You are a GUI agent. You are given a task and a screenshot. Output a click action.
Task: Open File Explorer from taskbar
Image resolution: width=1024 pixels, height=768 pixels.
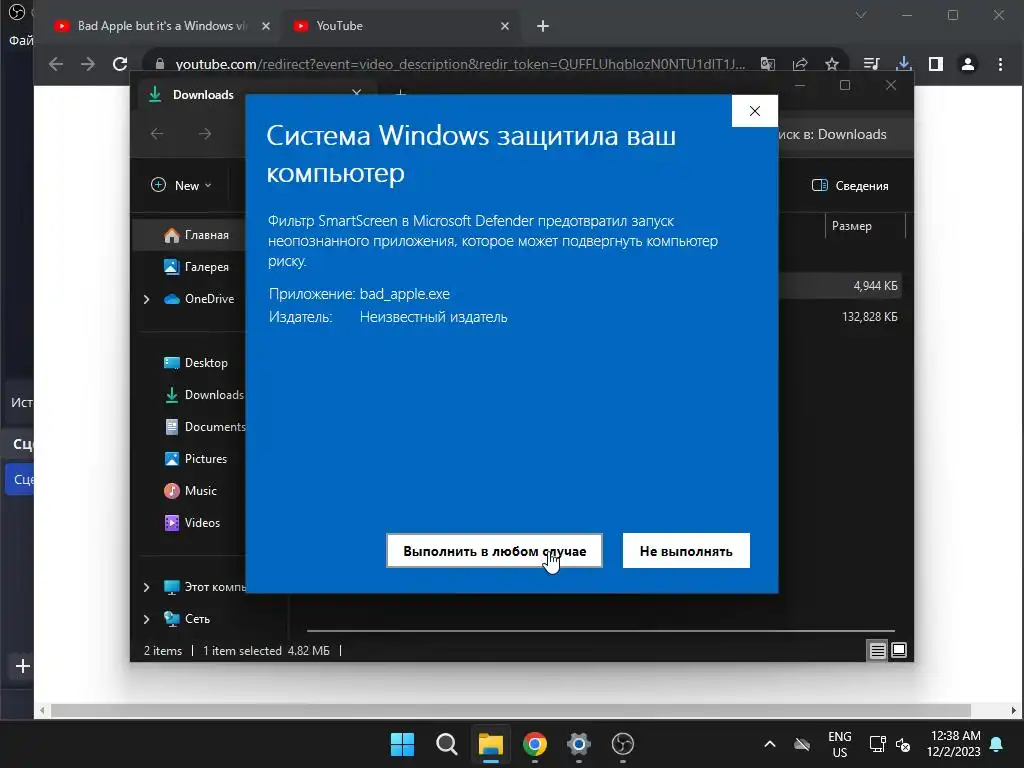[490, 744]
